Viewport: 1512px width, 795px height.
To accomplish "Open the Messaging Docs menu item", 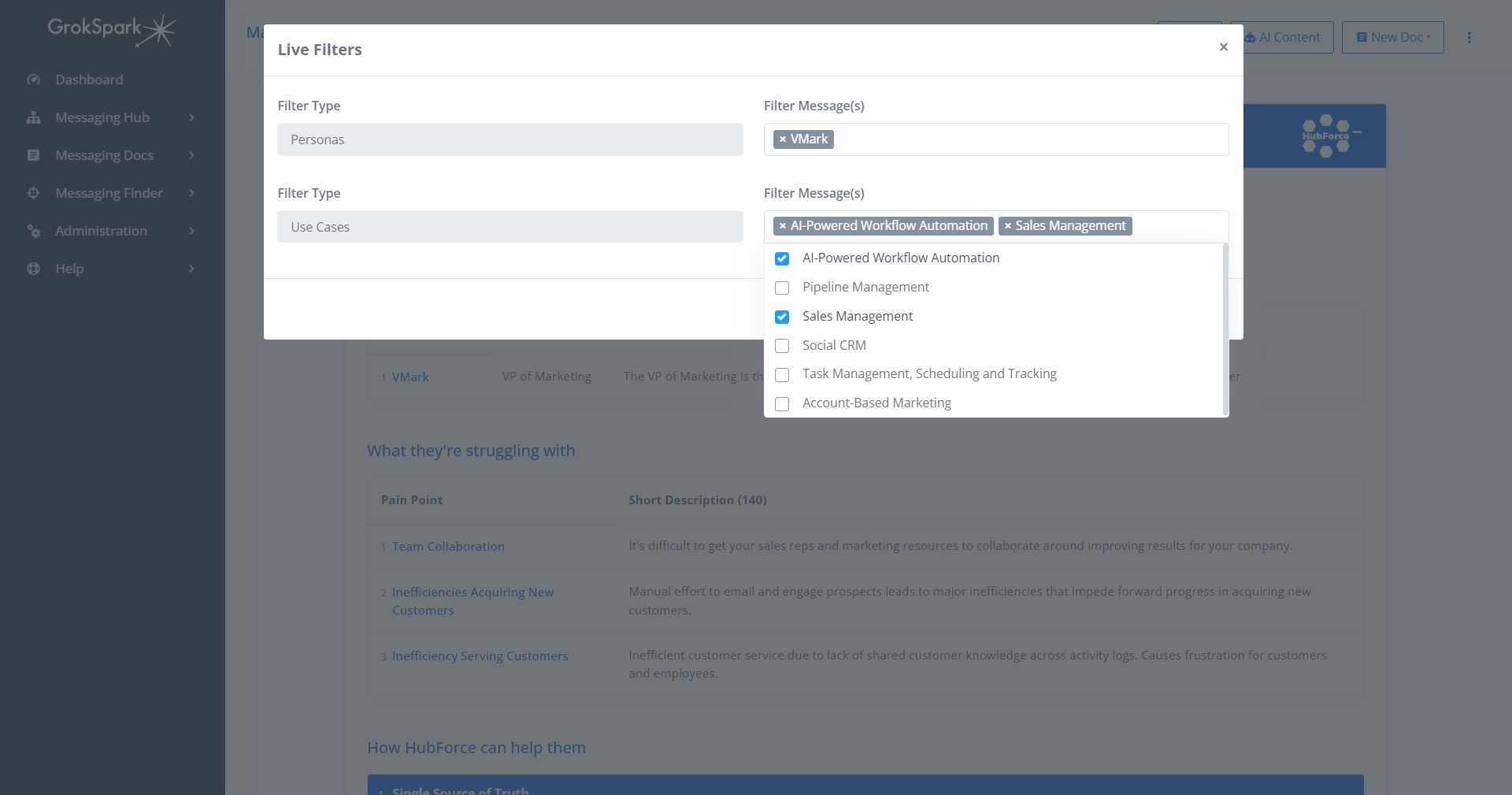I will pos(104,155).
